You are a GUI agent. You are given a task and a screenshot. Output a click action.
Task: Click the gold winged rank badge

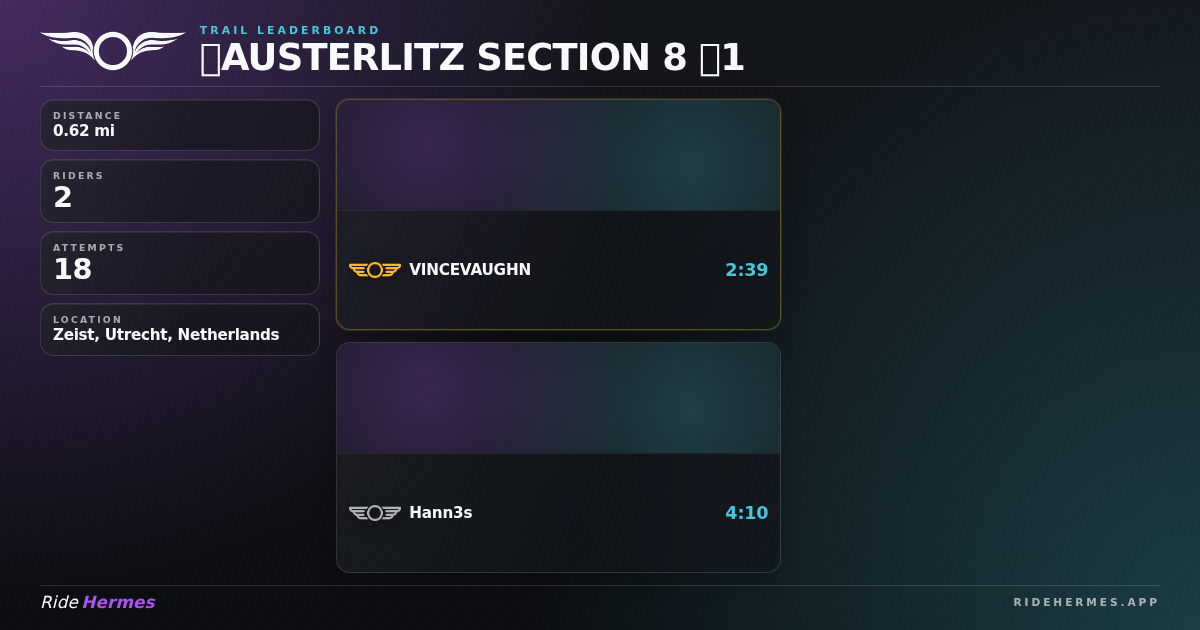(x=375, y=270)
